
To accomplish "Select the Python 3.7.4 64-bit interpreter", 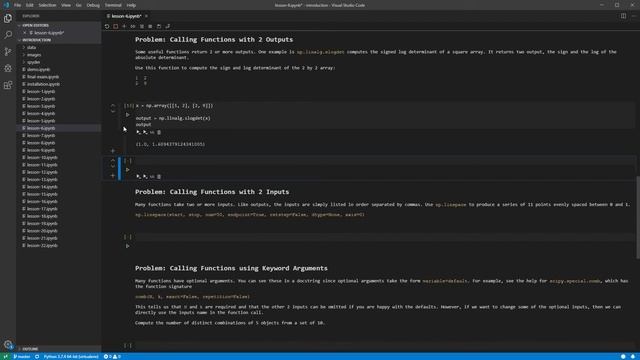I will (71, 356).
